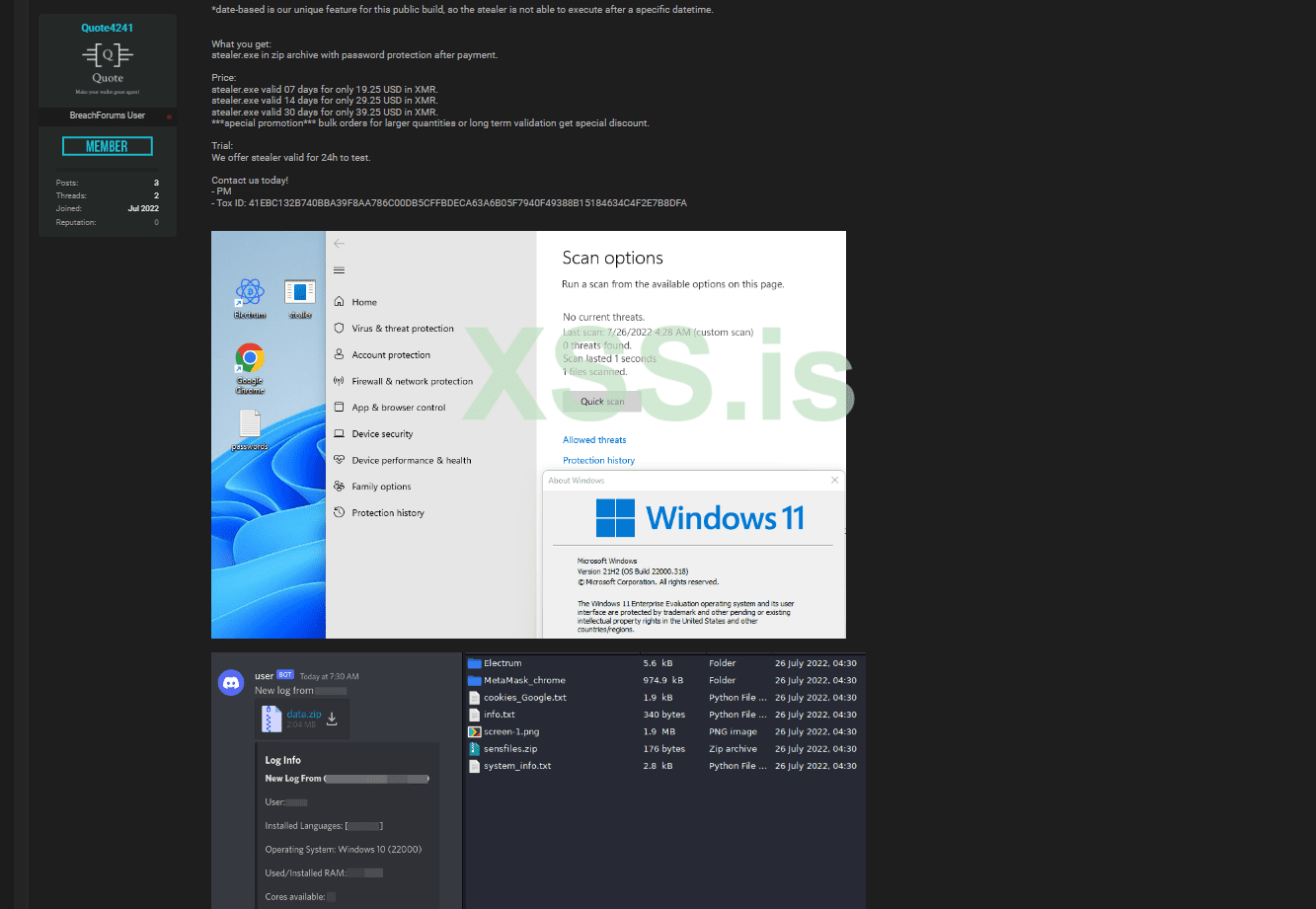This screenshot has height=909, width=1316.
Task: Click the info.txt file icon
Action: 474,715
